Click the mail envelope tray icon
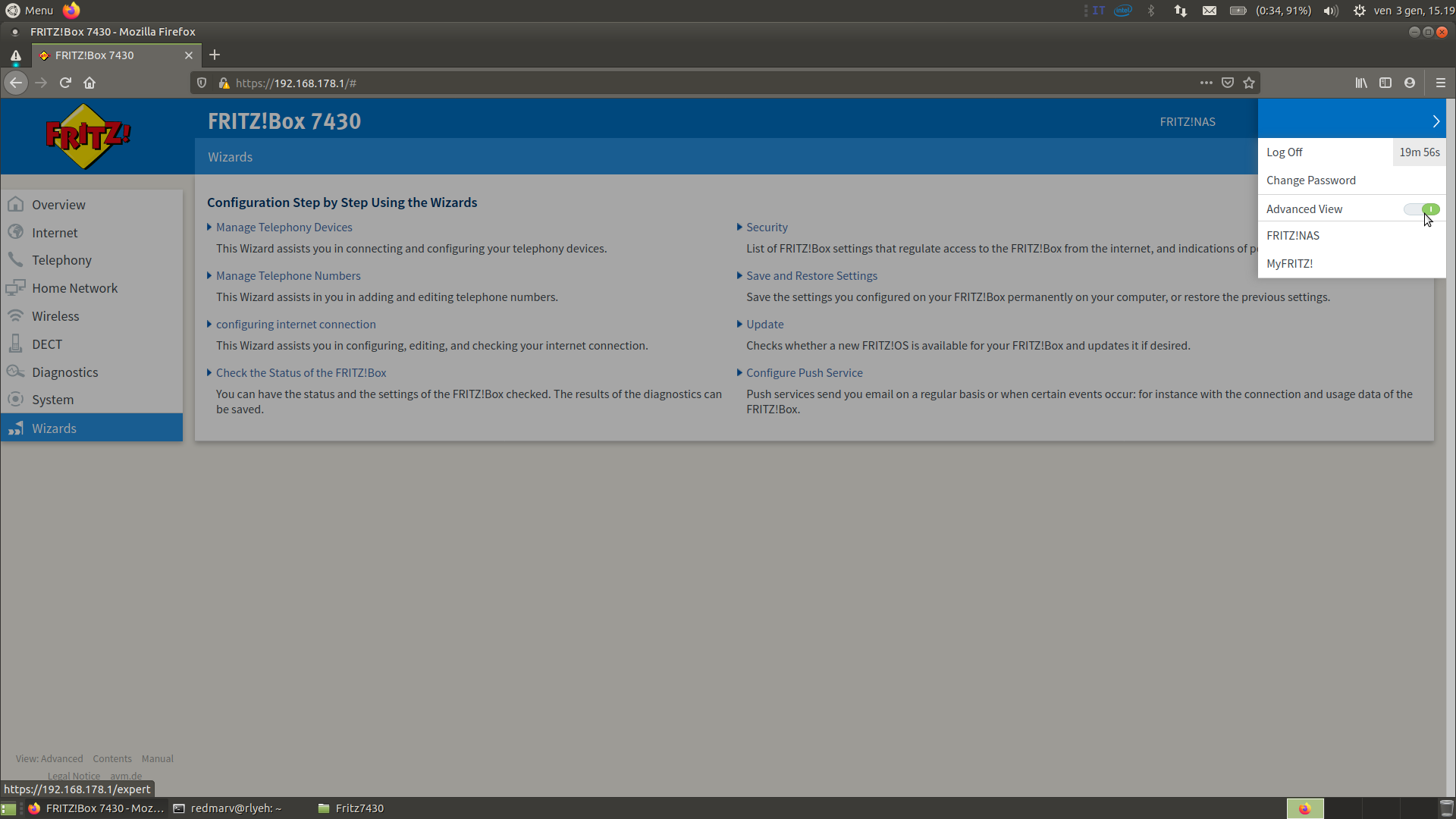The height and width of the screenshot is (819, 1456). point(1210,11)
